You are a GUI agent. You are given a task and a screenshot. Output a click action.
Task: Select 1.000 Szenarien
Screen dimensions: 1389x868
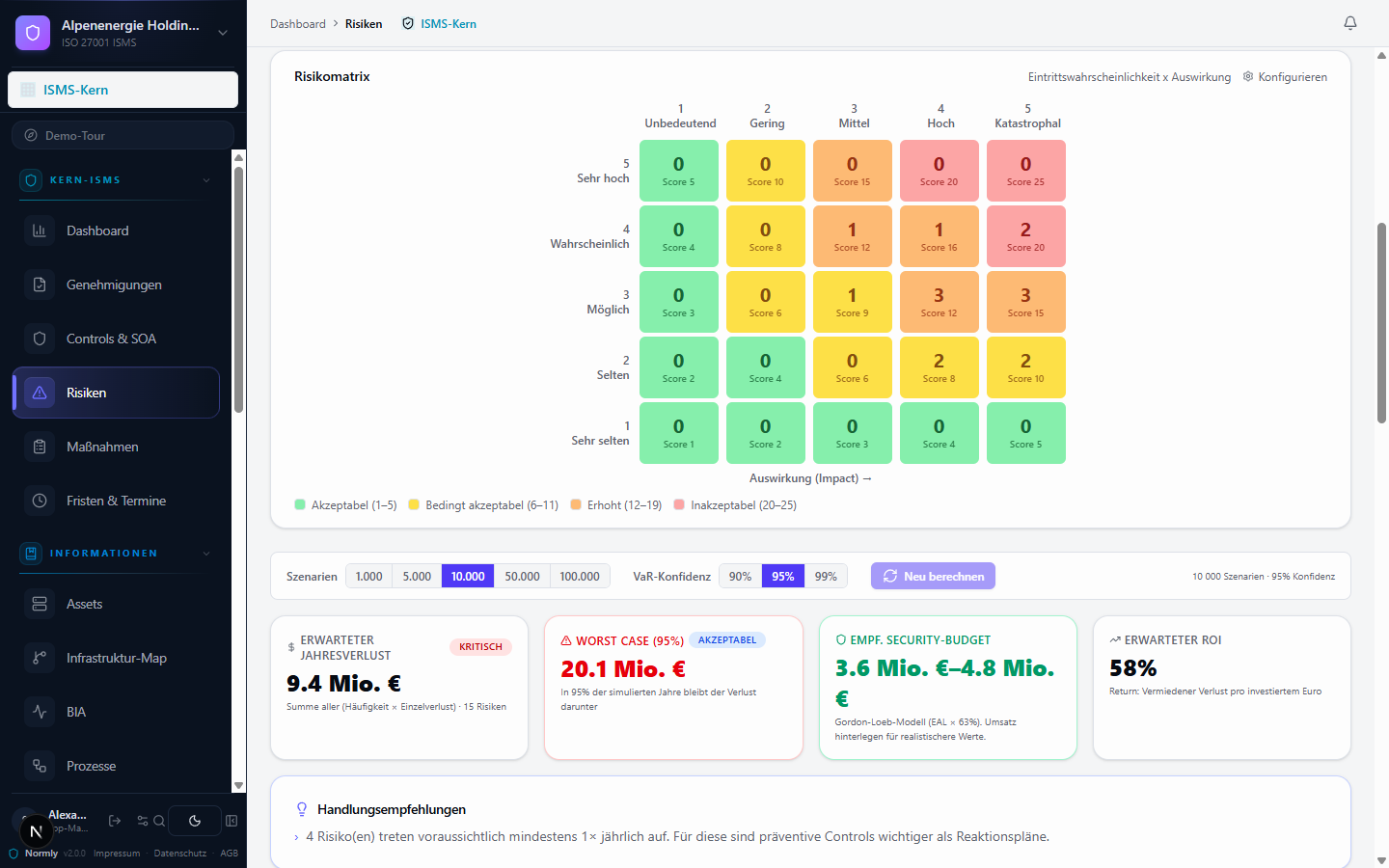[x=369, y=576]
